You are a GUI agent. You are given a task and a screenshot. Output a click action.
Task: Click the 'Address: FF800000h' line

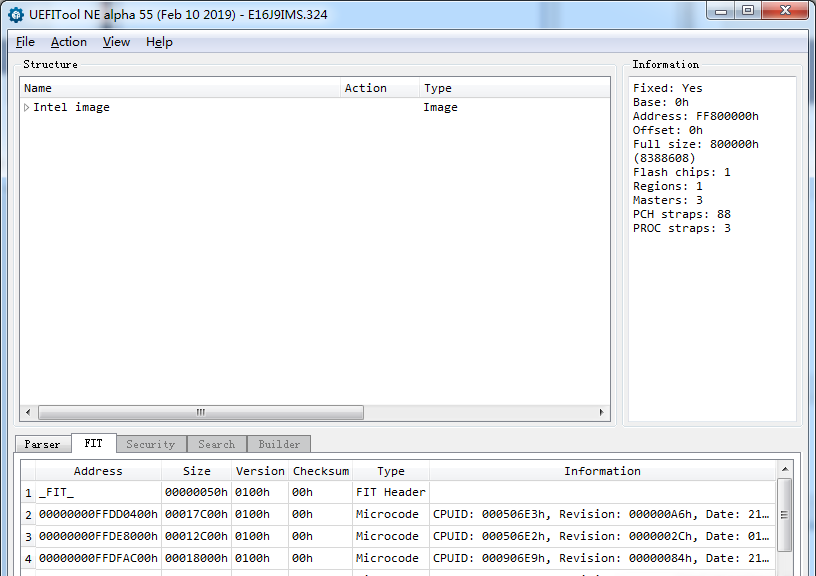click(696, 116)
